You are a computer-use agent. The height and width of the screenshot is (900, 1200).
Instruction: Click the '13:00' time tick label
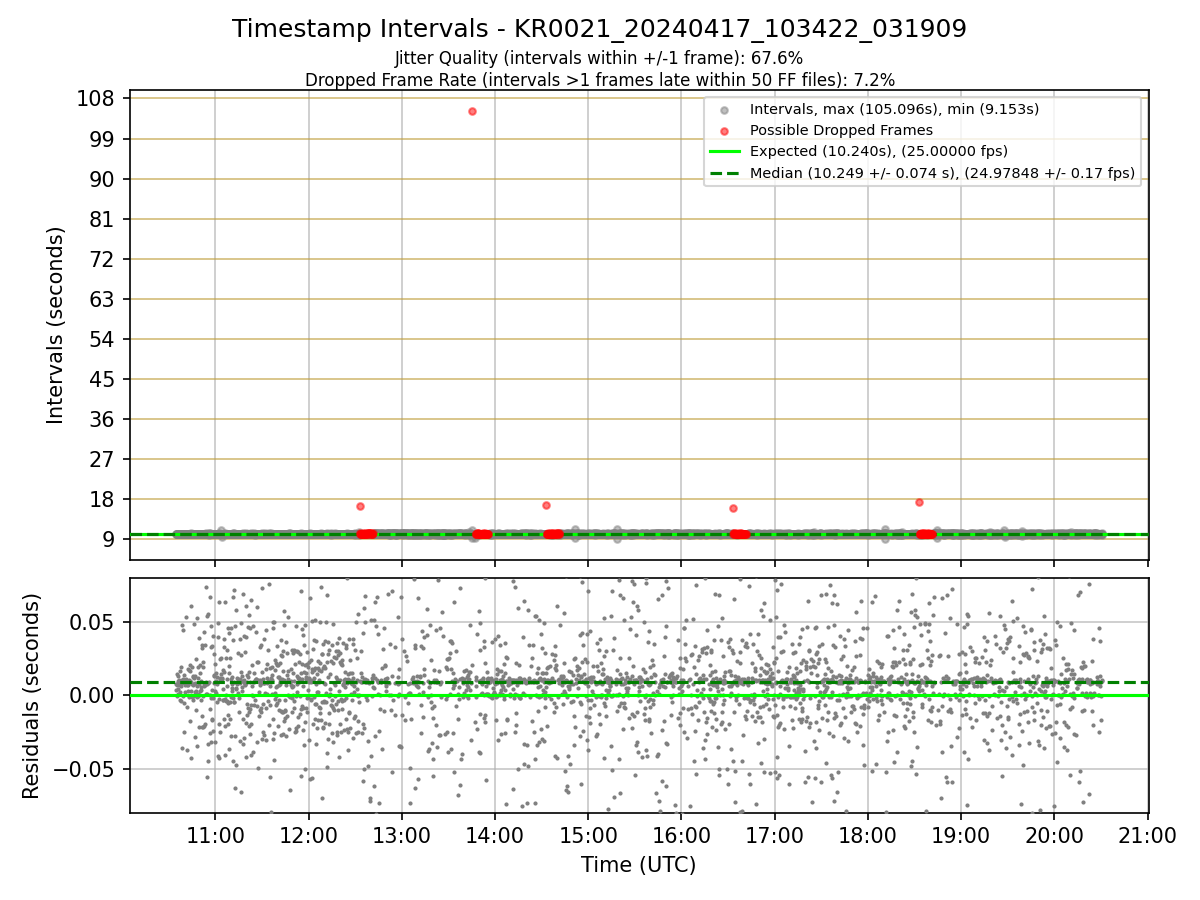click(401, 838)
